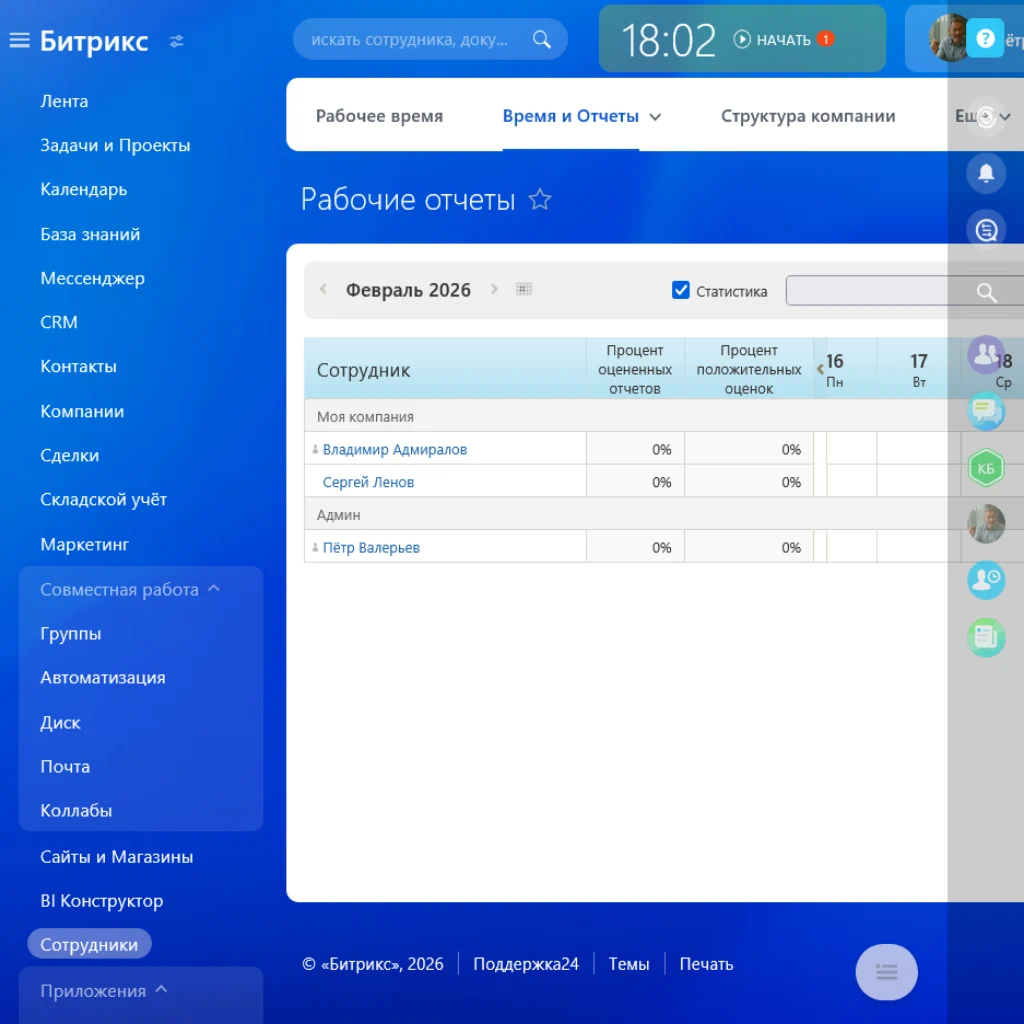Open the notifications bell on the right edge

coord(986,173)
